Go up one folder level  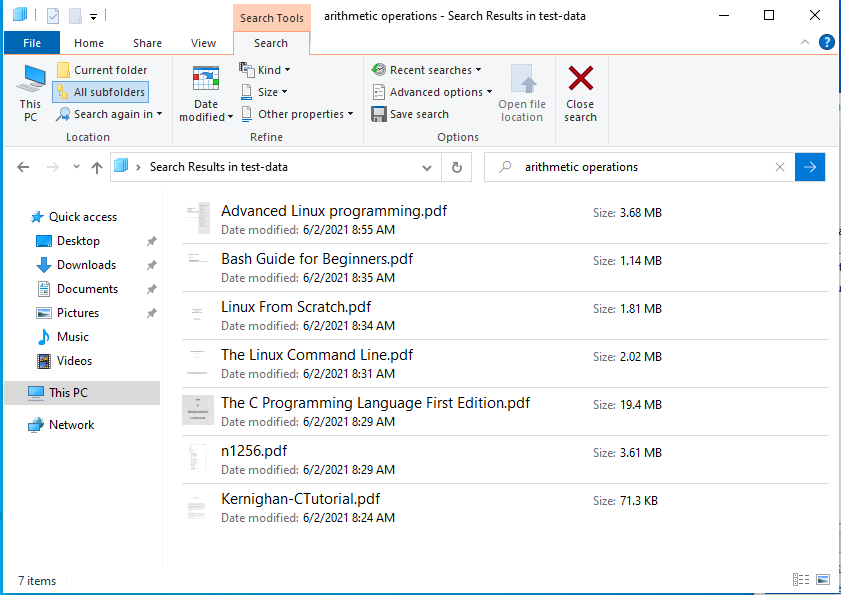[97, 167]
